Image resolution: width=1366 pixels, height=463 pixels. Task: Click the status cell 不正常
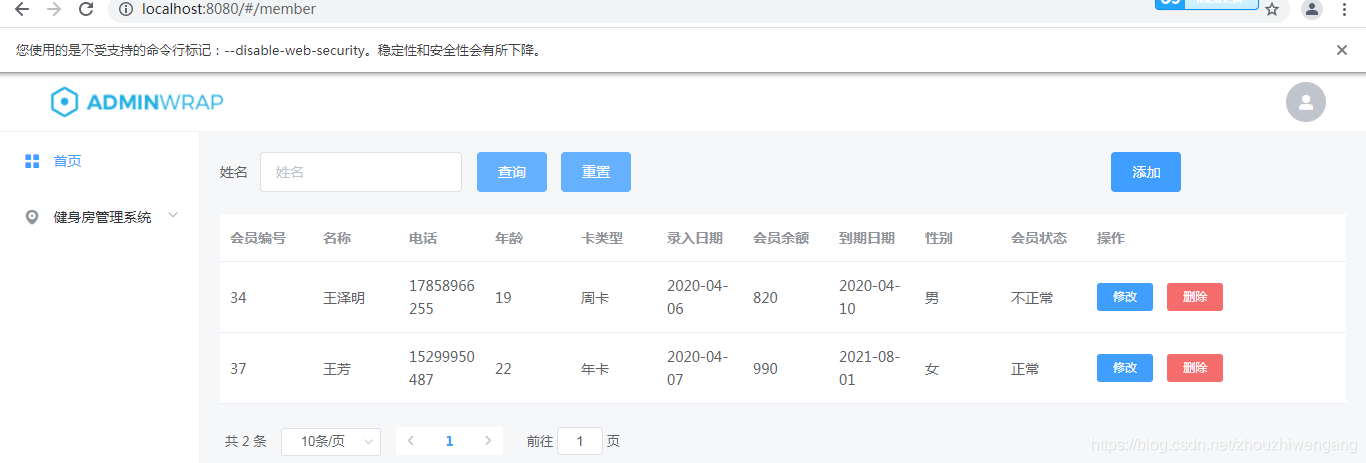point(1032,298)
